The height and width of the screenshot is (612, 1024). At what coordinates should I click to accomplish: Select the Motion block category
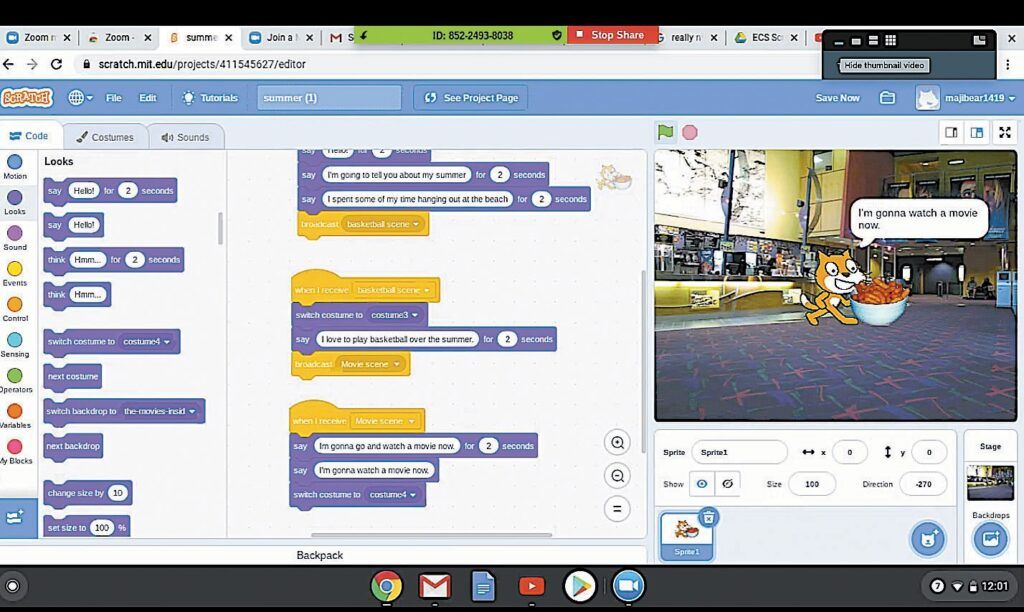tap(14, 167)
